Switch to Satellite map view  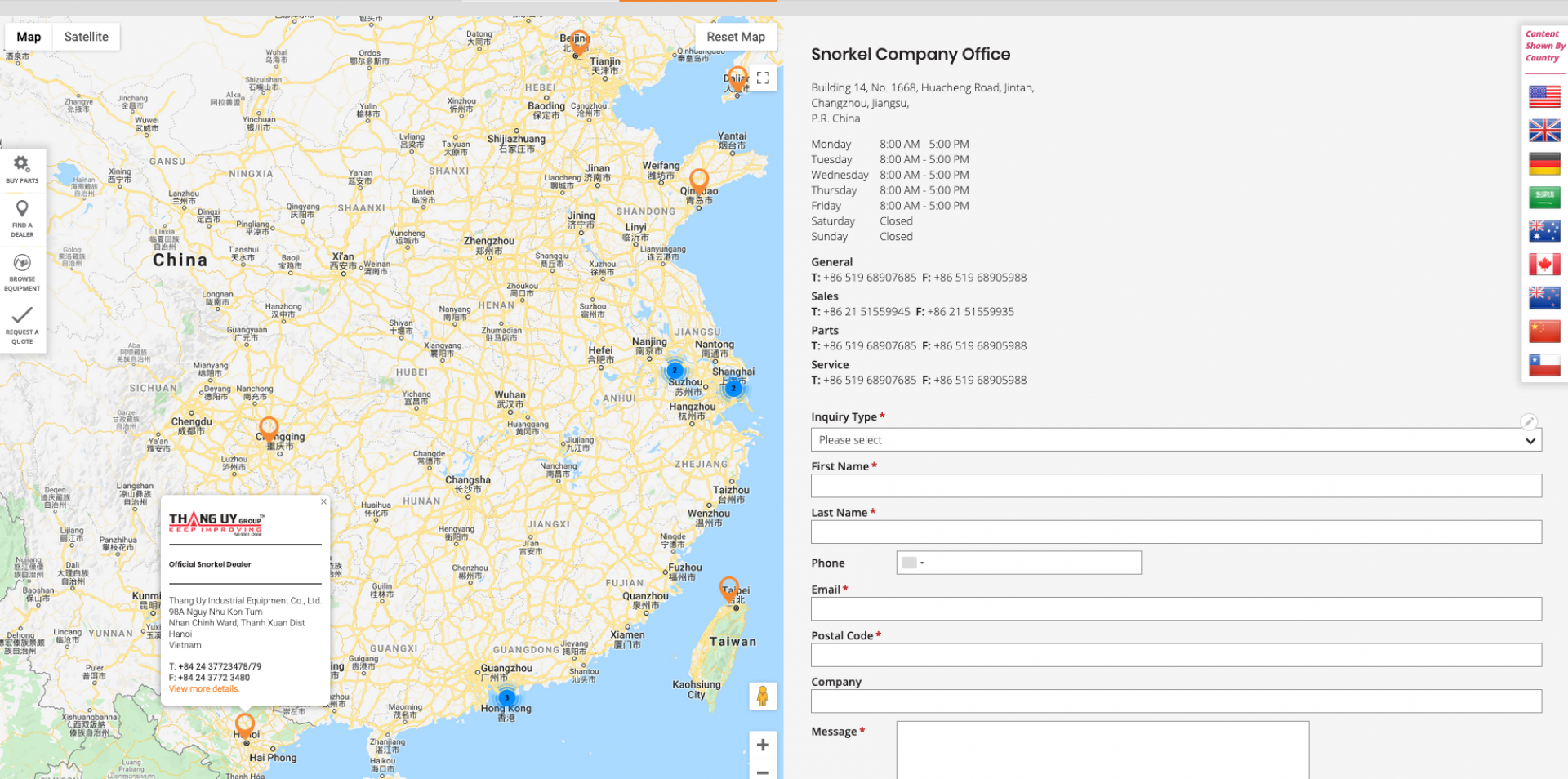click(x=87, y=37)
